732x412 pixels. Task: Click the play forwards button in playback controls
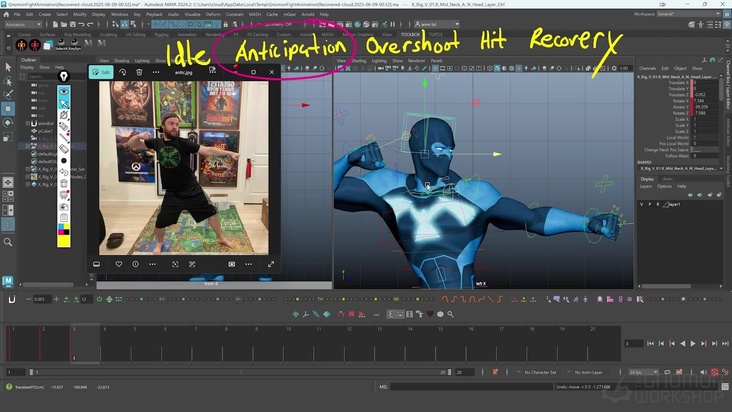(x=694, y=343)
